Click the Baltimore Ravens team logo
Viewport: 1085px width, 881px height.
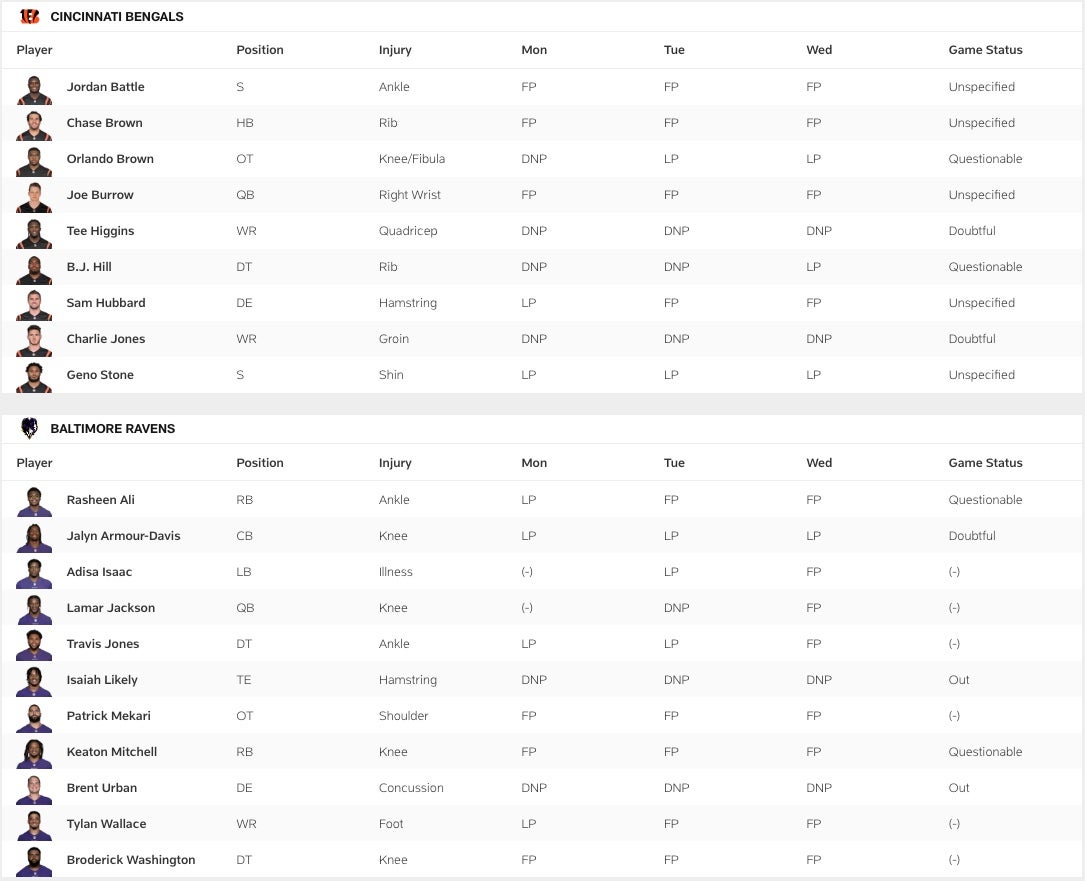(30, 429)
